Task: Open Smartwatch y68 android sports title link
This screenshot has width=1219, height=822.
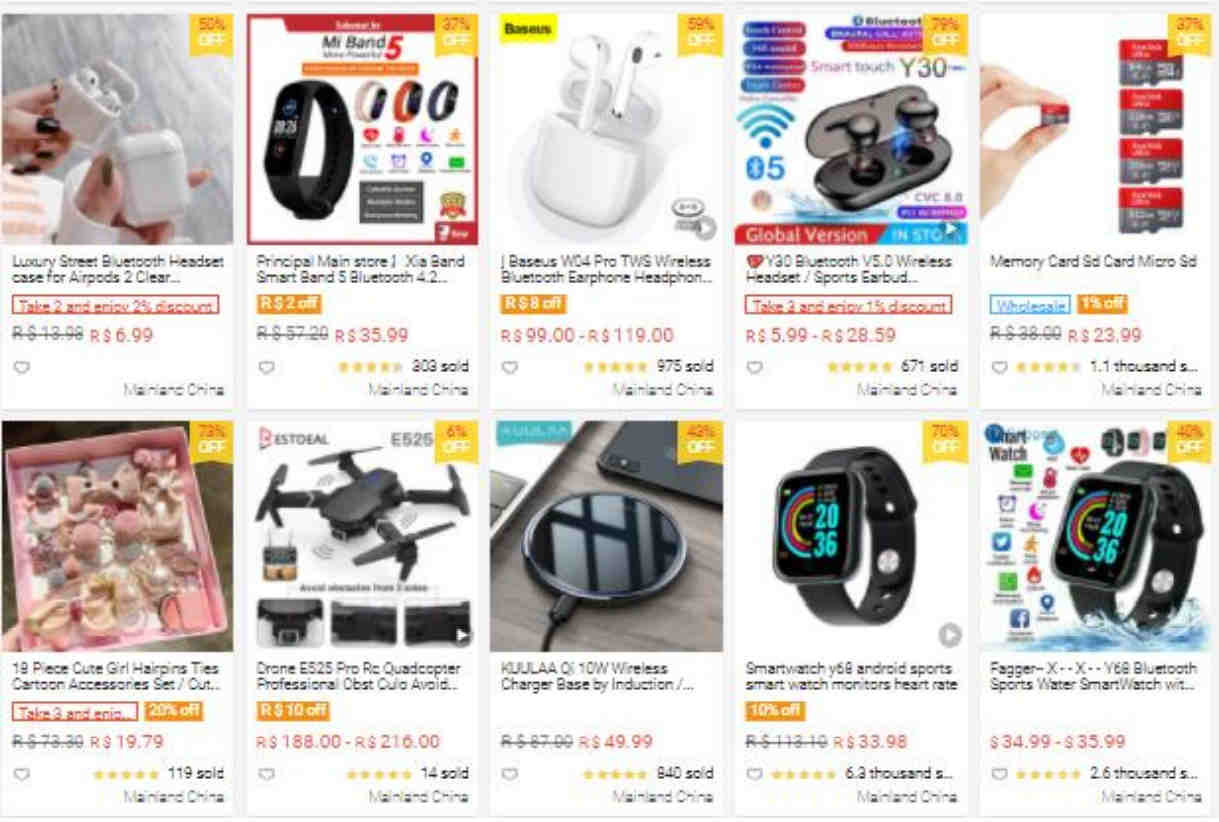Action: [x=851, y=676]
